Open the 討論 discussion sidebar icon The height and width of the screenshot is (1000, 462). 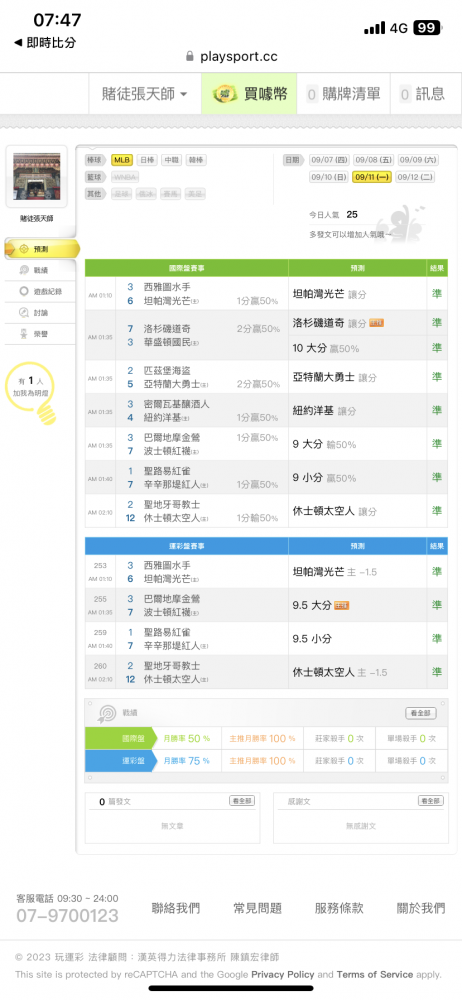pyautogui.click(x=24, y=312)
